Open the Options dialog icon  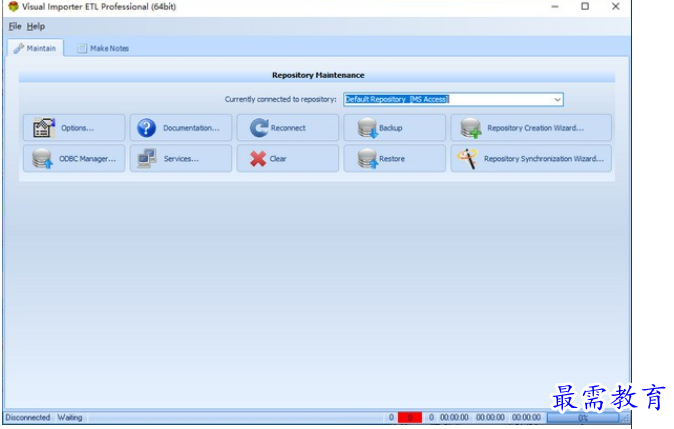(x=44, y=128)
